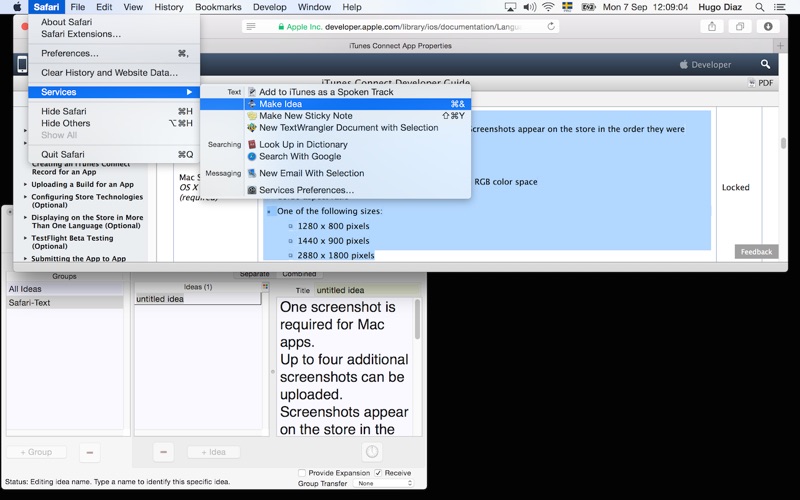Click the Wi-Fi status icon
The width and height of the screenshot is (800, 500).
click(x=548, y=7)
